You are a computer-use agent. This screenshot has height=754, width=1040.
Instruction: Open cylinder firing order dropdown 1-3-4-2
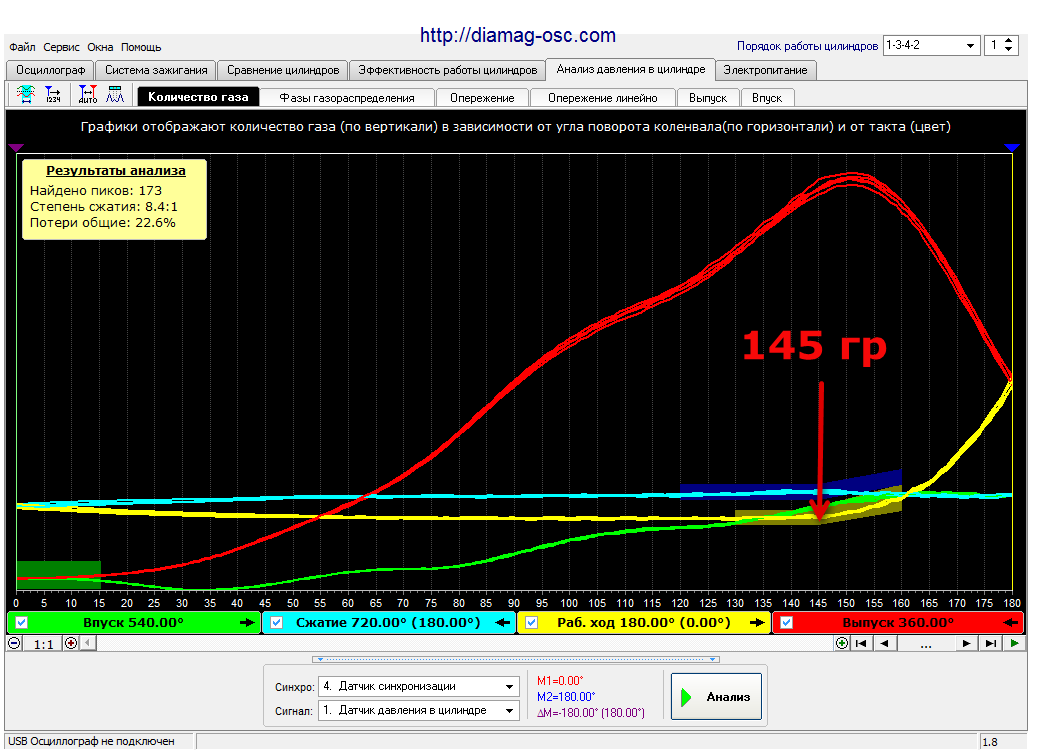click(932, 46)
